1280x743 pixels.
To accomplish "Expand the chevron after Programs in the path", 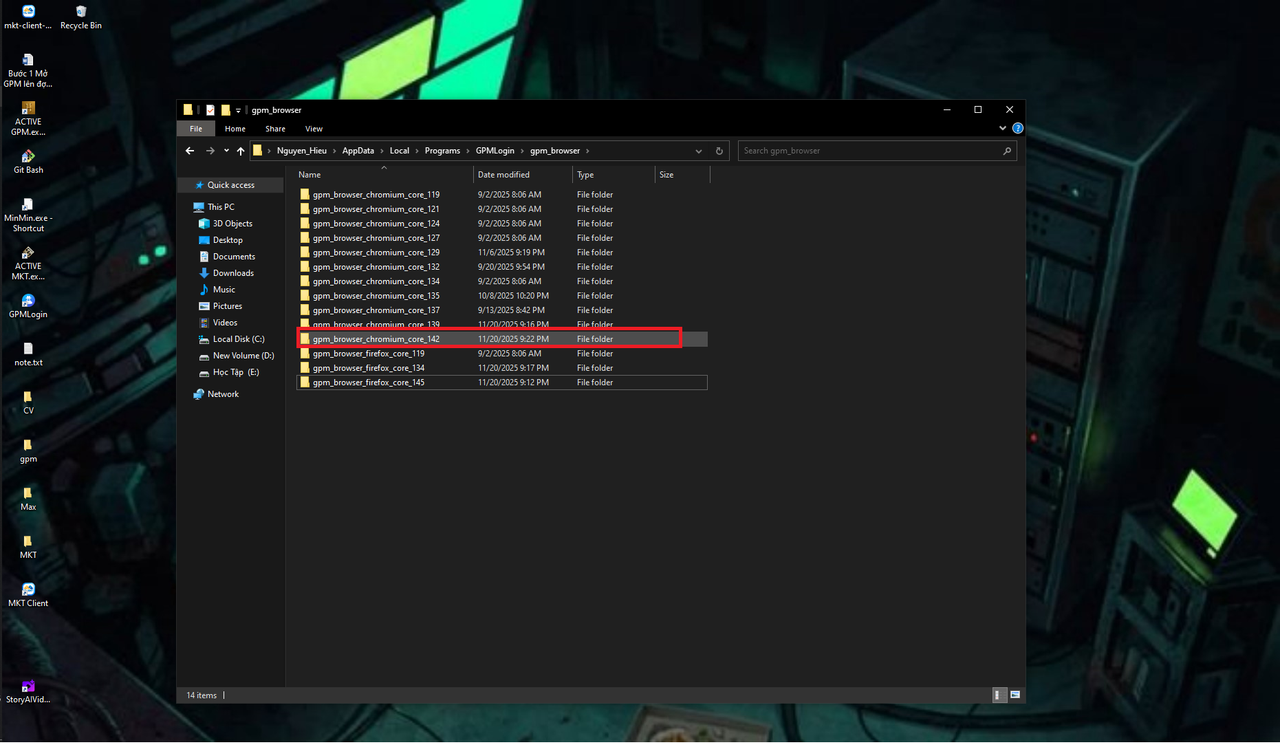I will coord(468,151).
